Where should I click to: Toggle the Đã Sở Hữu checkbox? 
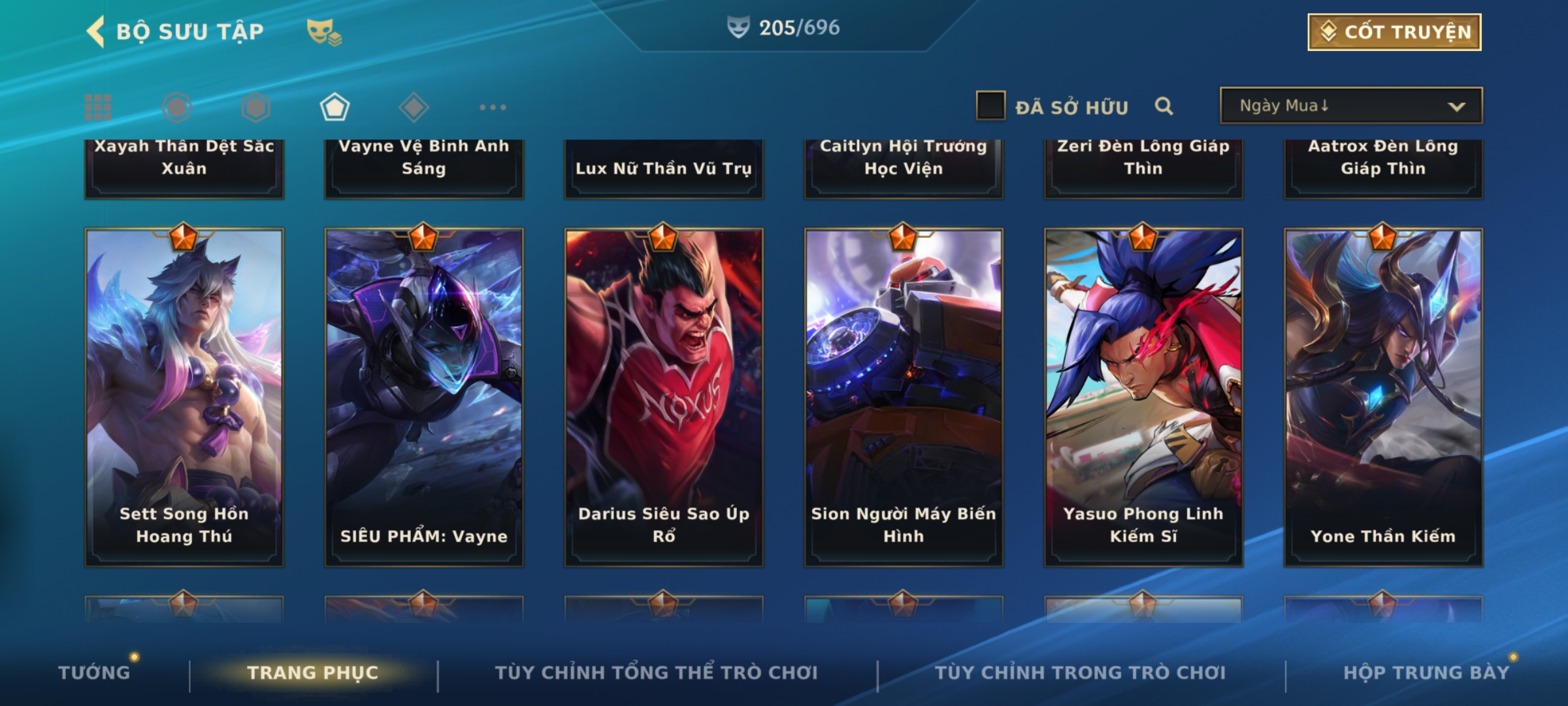tap(990, 106)
